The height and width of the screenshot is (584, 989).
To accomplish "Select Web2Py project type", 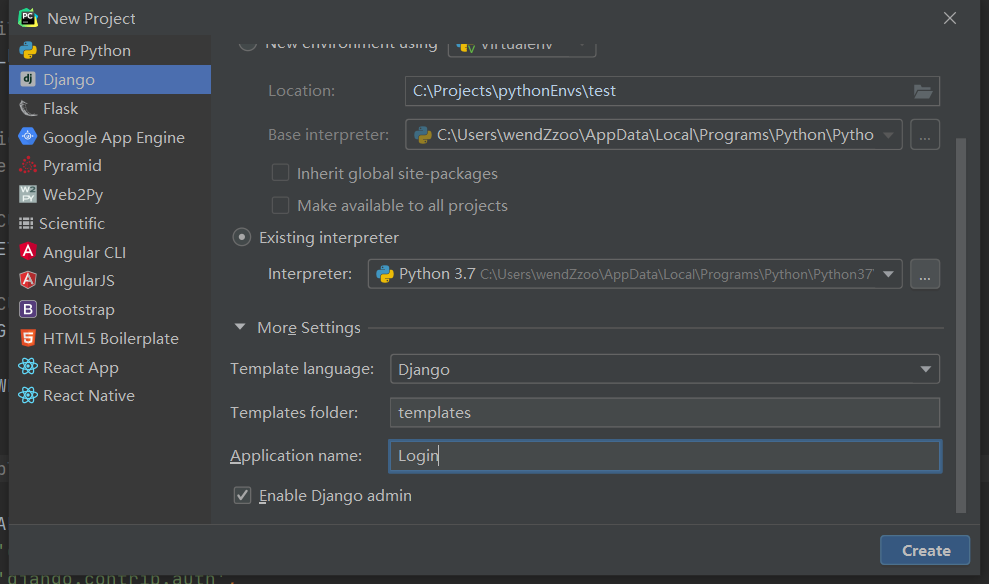I will (110, 194).
